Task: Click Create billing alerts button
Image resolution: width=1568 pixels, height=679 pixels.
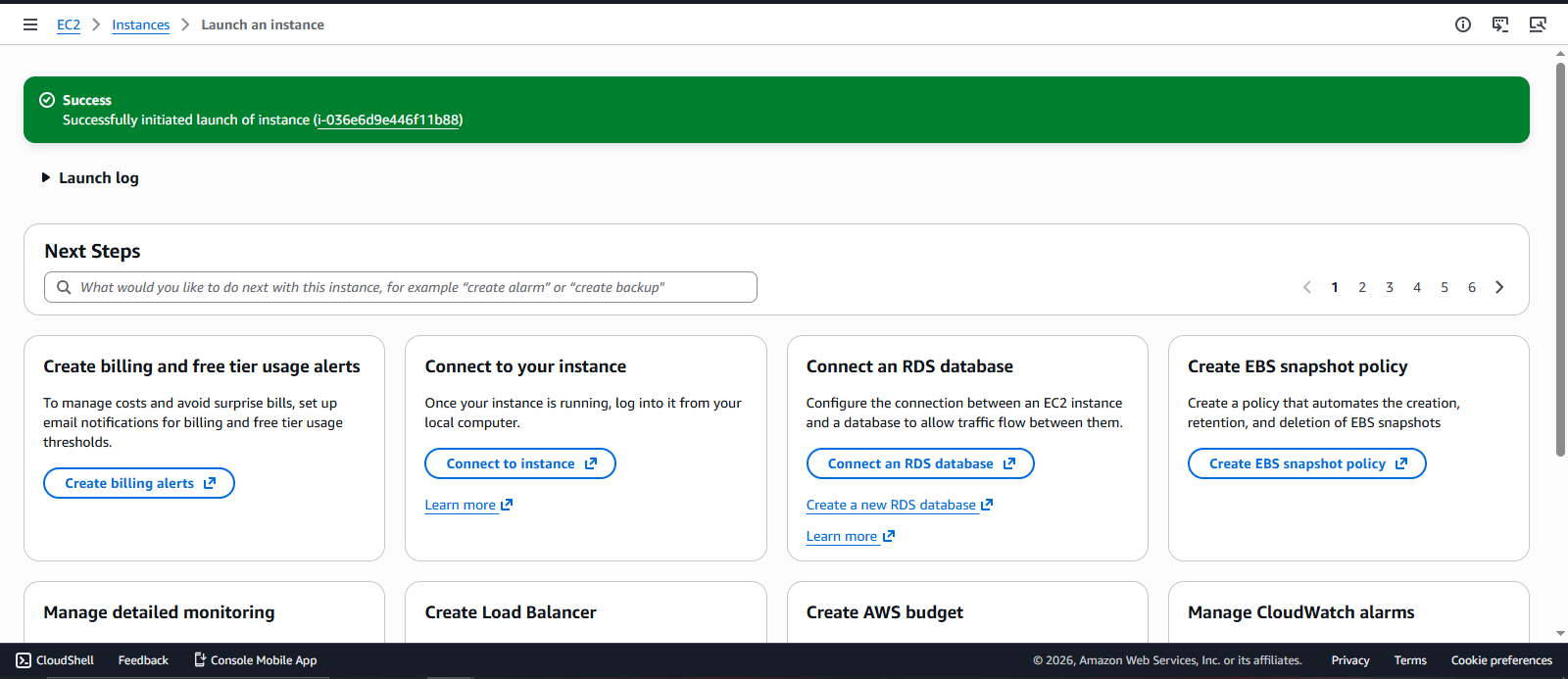Action: (139, 483)
